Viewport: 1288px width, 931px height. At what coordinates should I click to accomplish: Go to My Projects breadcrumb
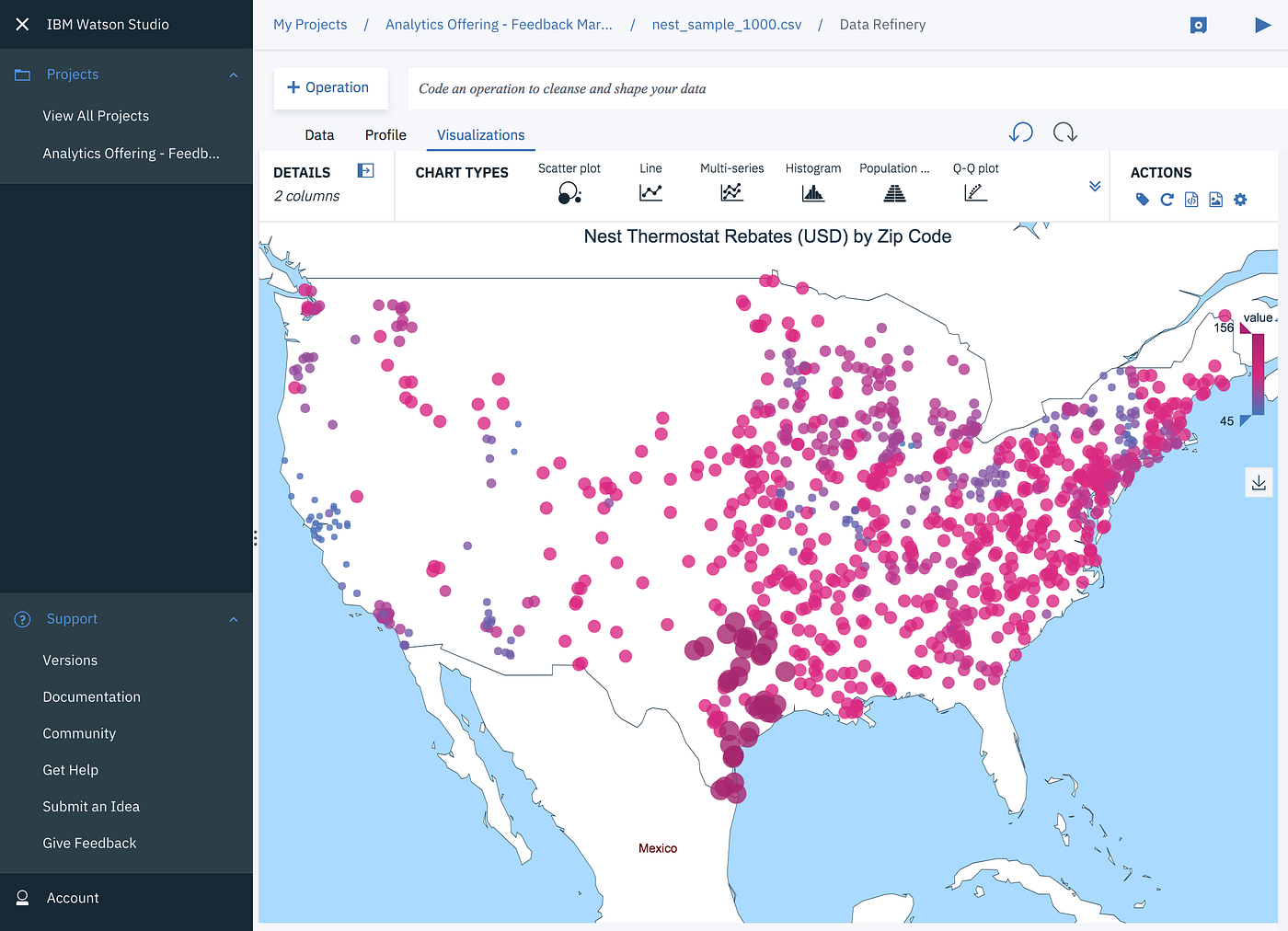(x=310, y=25)
